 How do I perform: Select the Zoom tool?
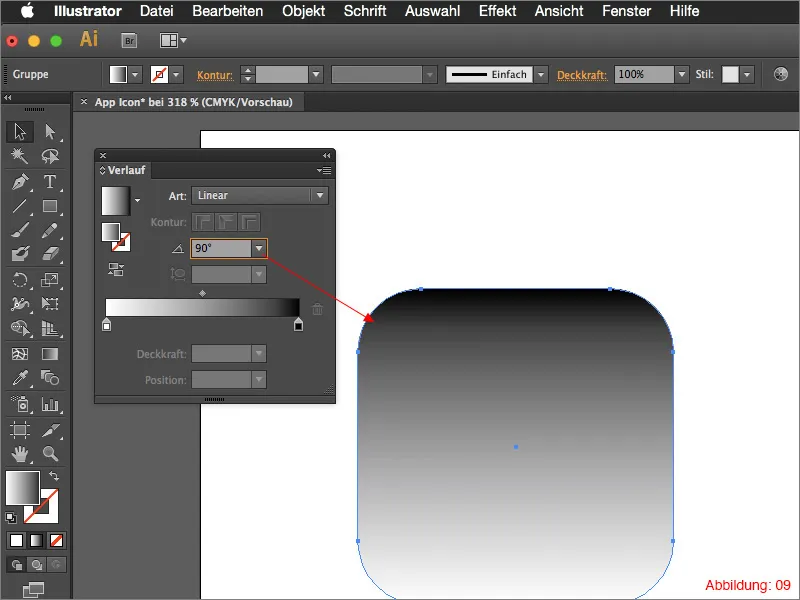point(49,454)
